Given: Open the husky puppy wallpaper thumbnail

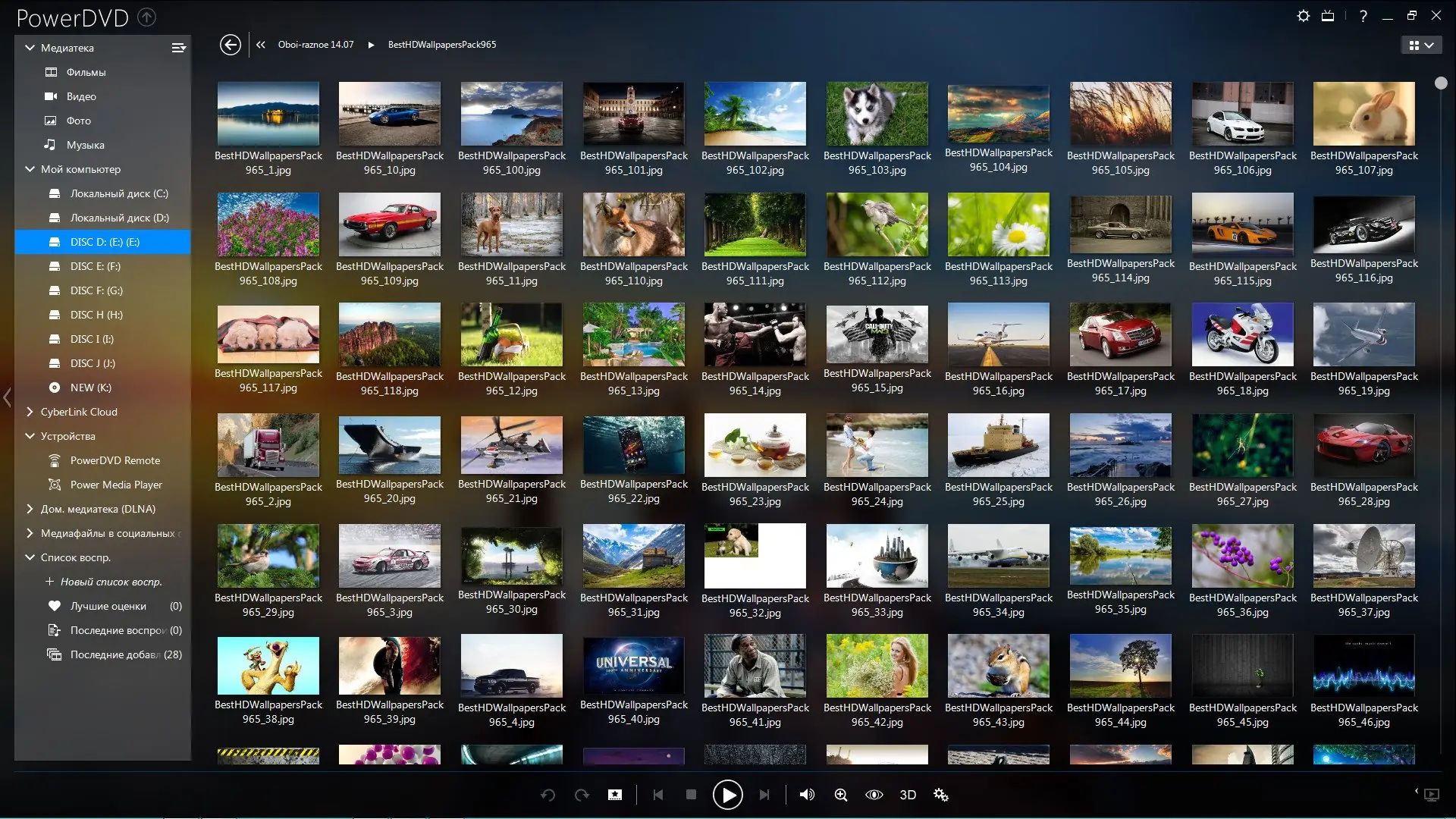Looking at the screenshot, I should tap(877, 114).
